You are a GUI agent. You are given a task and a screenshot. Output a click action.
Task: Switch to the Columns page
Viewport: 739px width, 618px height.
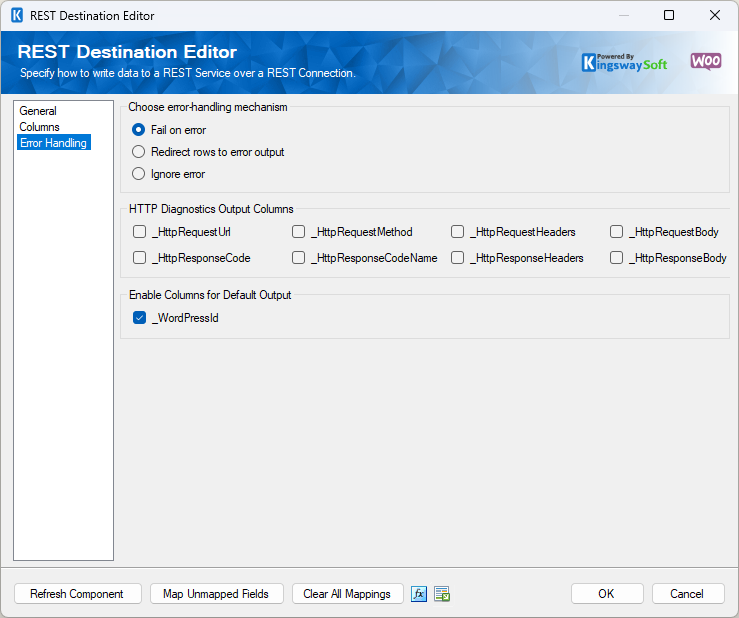(40, 127)
